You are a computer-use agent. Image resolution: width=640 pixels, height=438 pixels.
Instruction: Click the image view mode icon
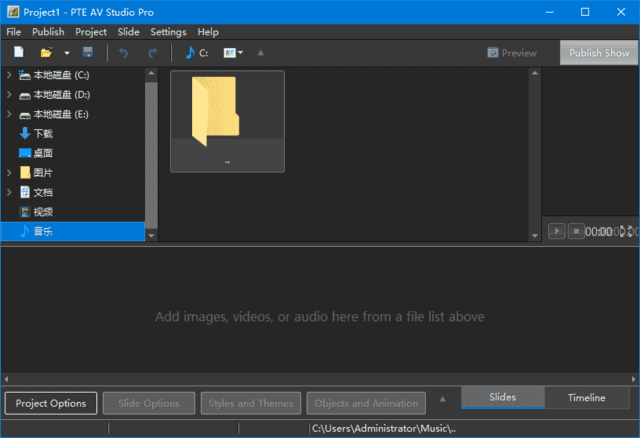point(230,53)
